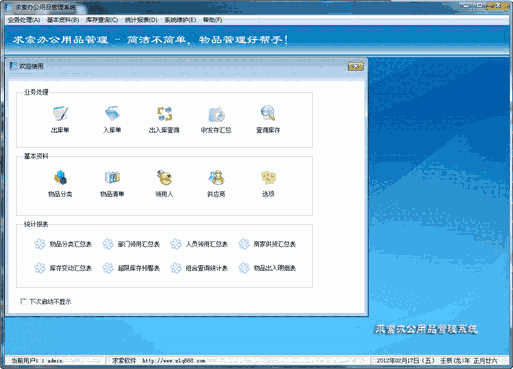Image resolution: width=513 pixels, height=369 pixels.
Task: Click the app icon in the title bar
Action: [9, 7]
